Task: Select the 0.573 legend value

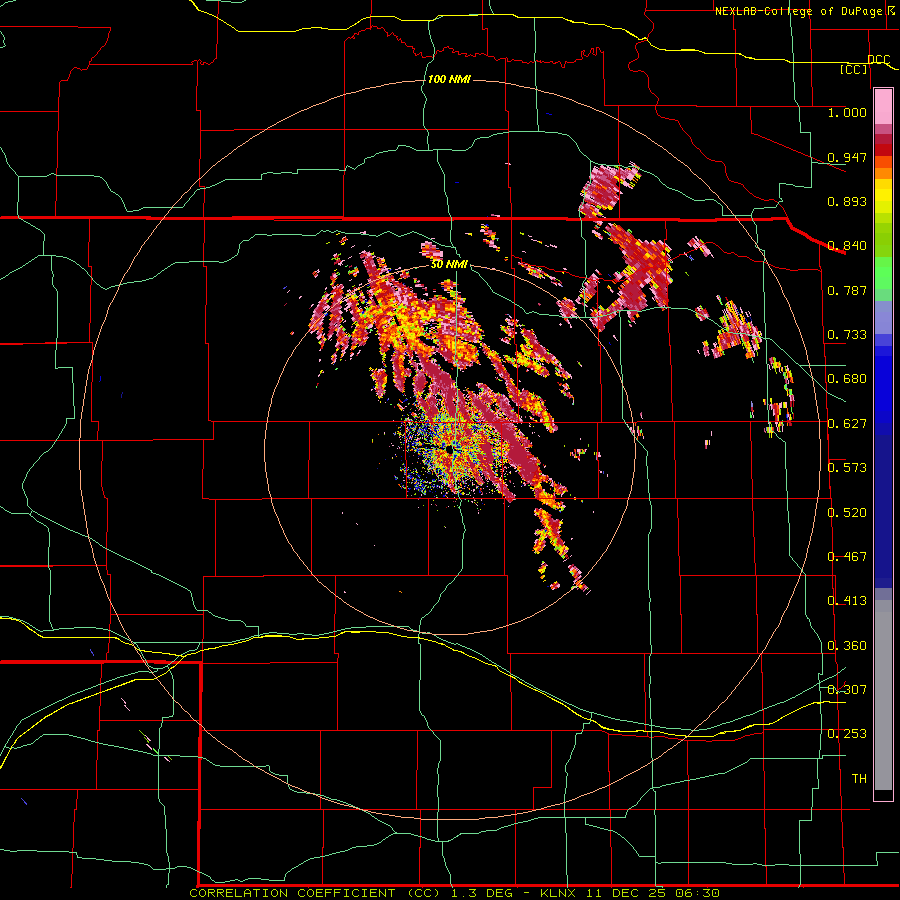Action: click(847, 468)
